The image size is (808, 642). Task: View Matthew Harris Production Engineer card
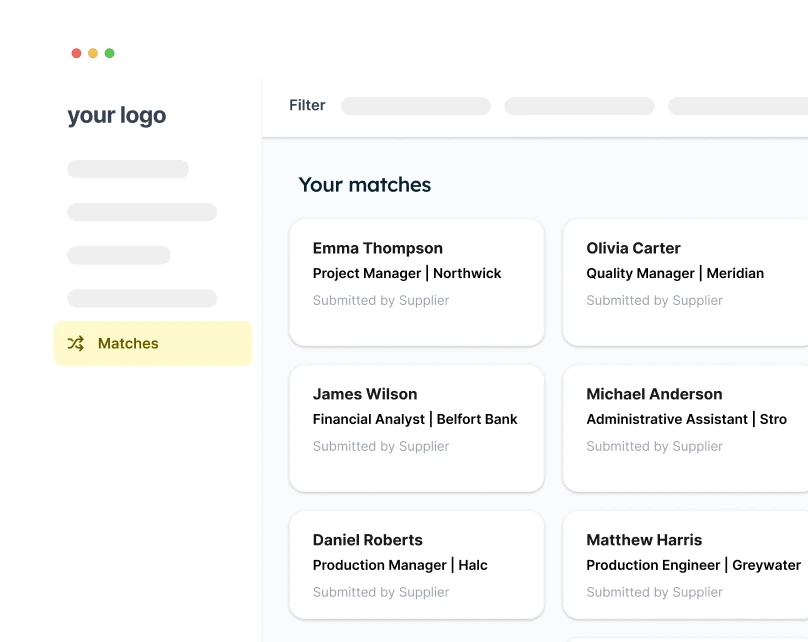685,565
